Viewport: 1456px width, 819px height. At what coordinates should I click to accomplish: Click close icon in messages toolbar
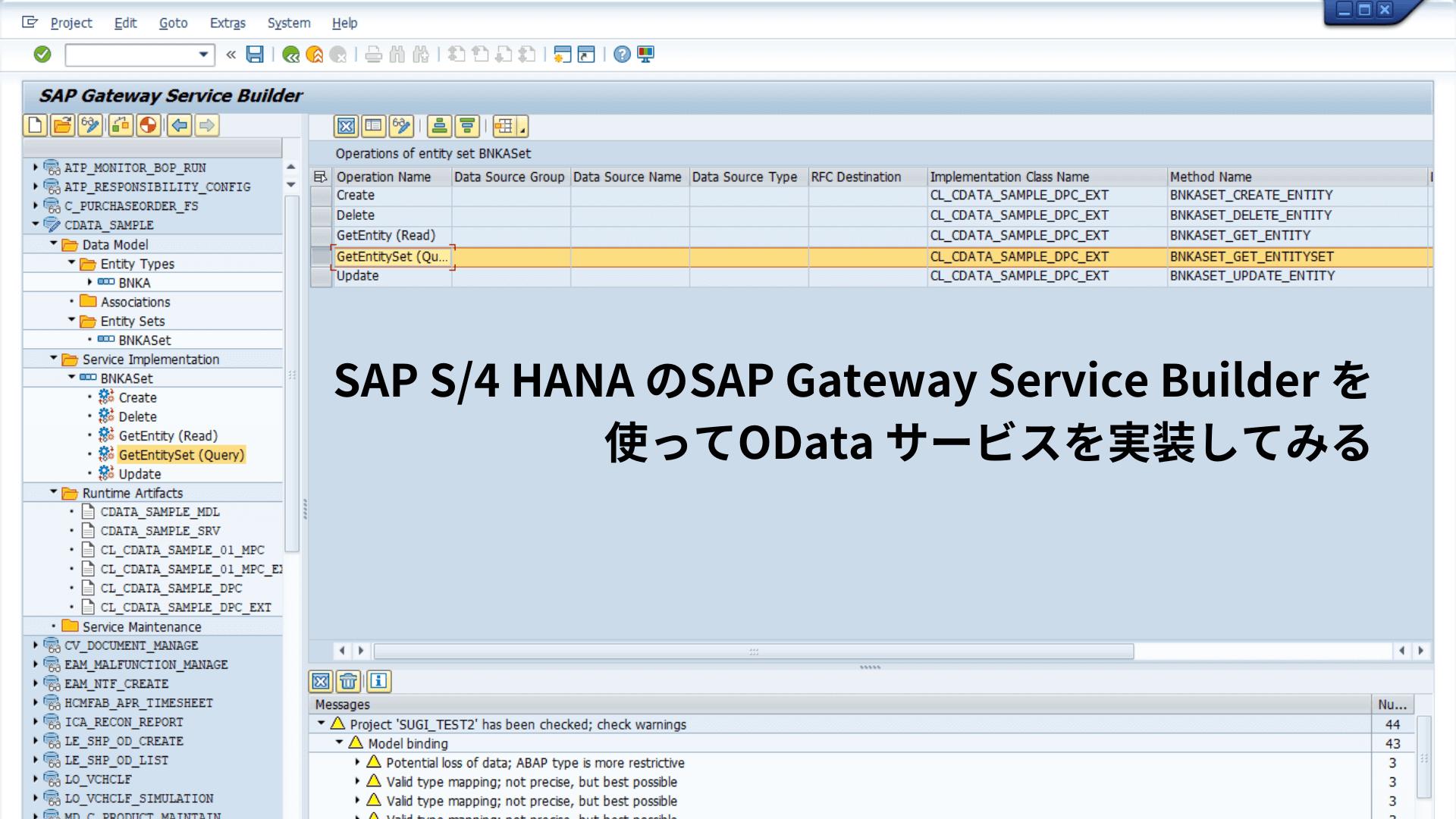click(x=321, y=681)
